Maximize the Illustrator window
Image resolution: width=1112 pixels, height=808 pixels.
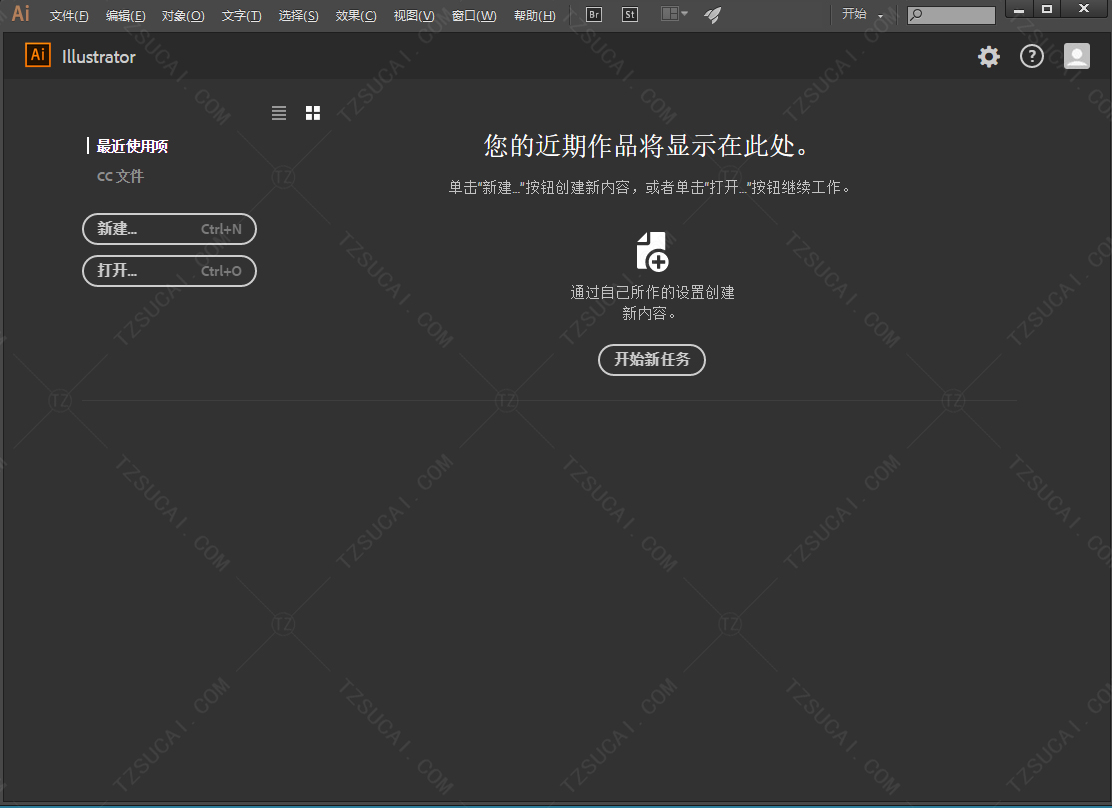1047,9
